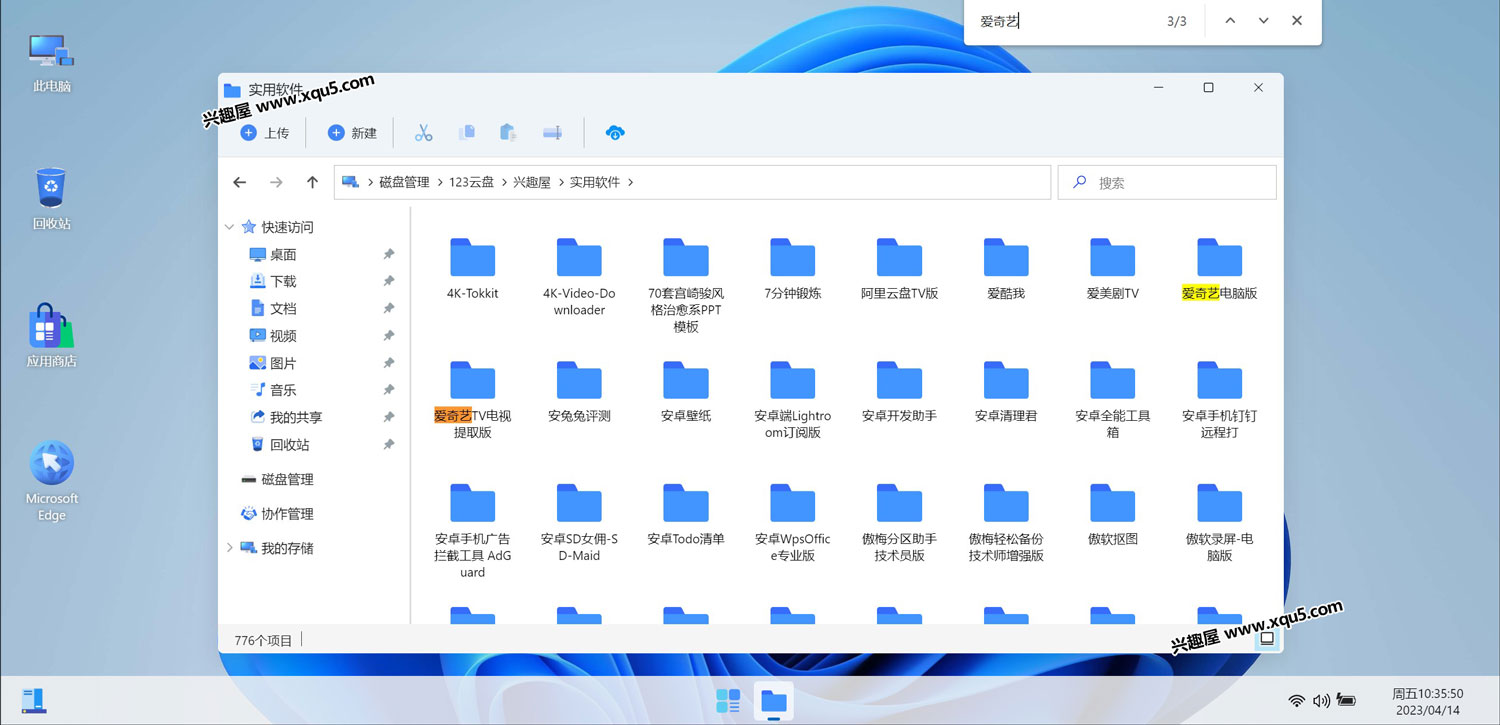Open 回收站 in the sidebar list
The width and height of the screenshot is (1500, 725).
click(x=279, y=444)
